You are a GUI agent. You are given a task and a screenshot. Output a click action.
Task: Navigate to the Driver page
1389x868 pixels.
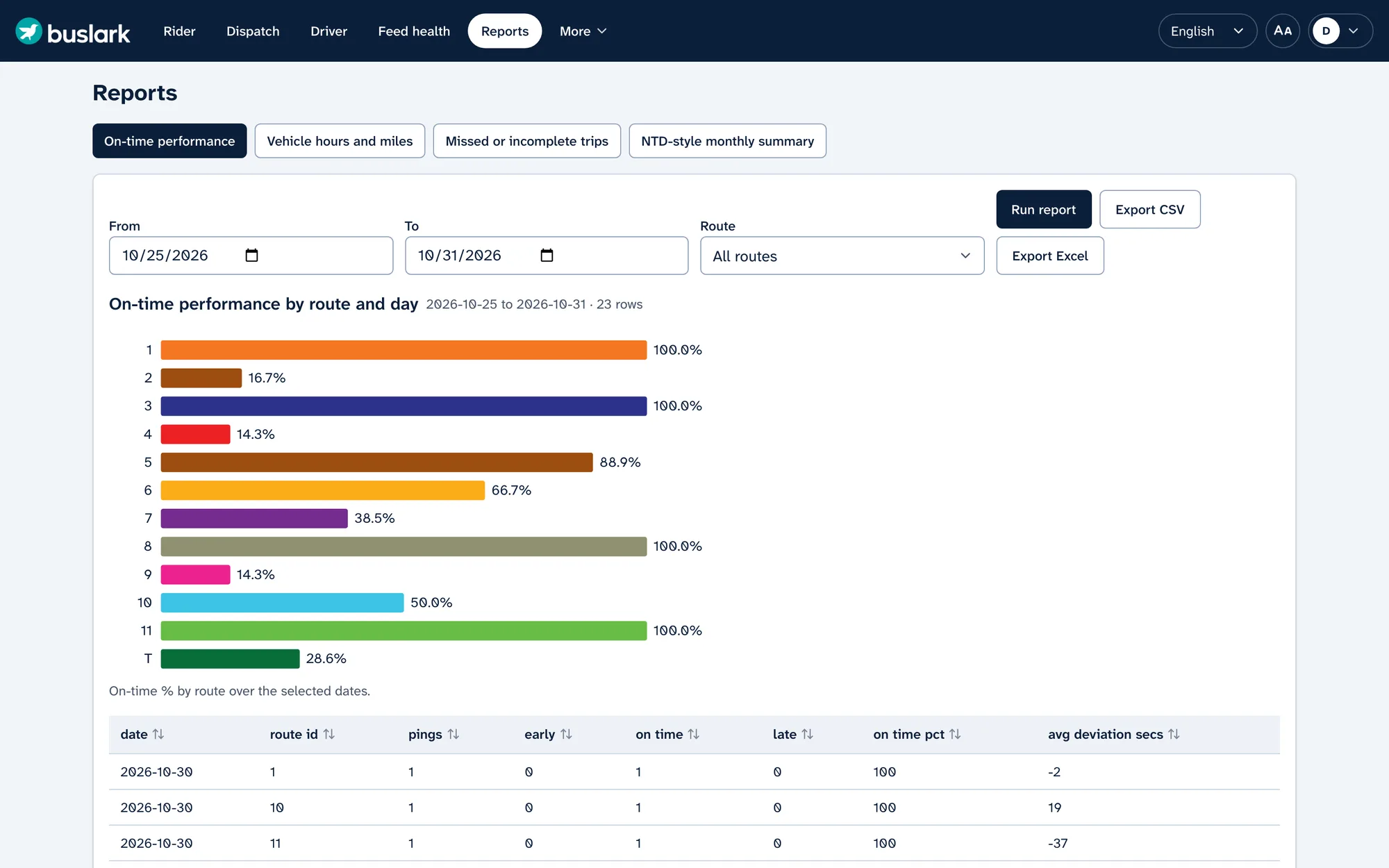[328, 31]
